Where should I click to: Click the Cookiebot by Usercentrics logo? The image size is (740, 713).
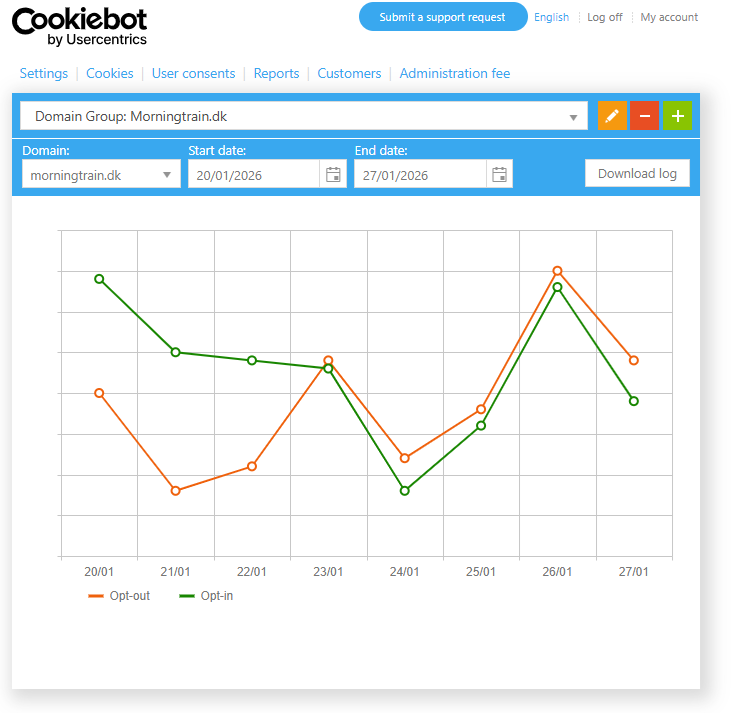(80, 27)
